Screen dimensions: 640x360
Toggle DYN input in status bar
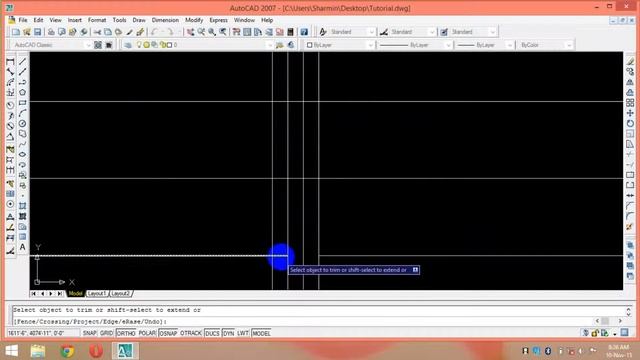pos(229,333)
